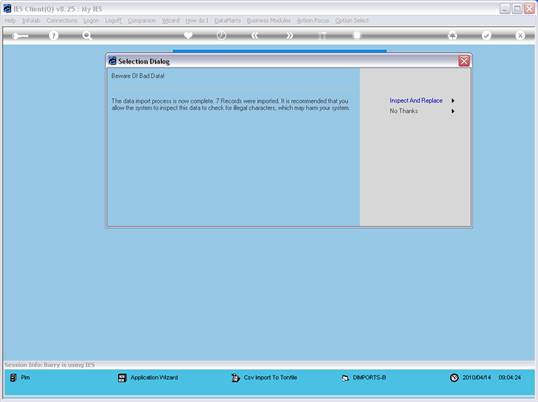Choose the No Thanks option
Screen dimensions: 538x402
[404, 111]
